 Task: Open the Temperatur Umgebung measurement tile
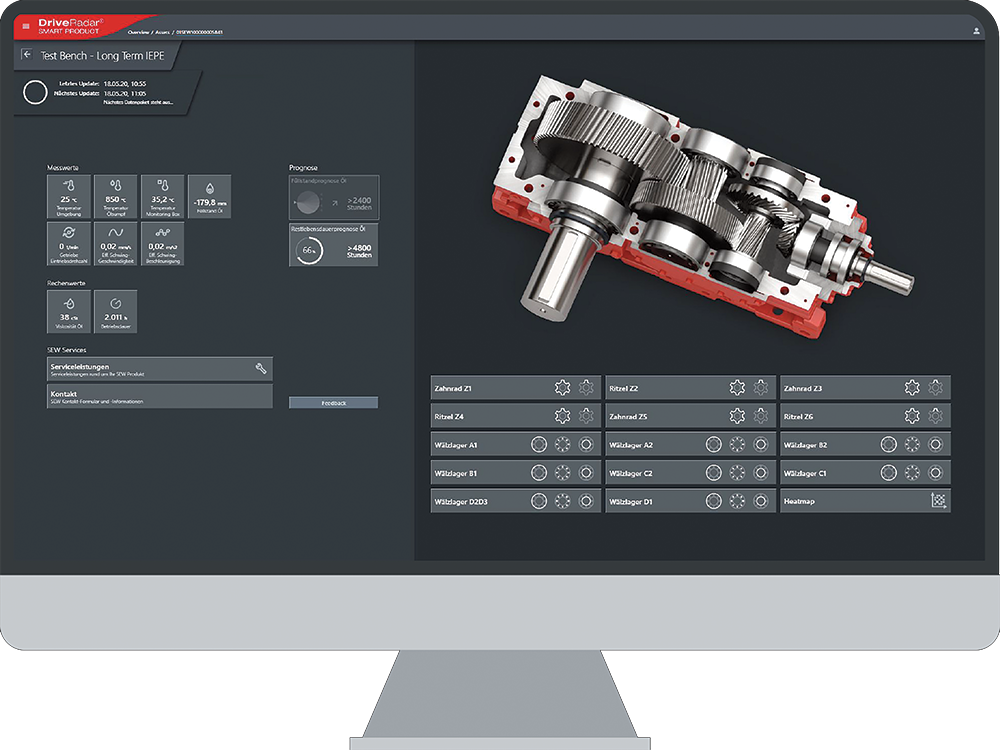point(68,197)
